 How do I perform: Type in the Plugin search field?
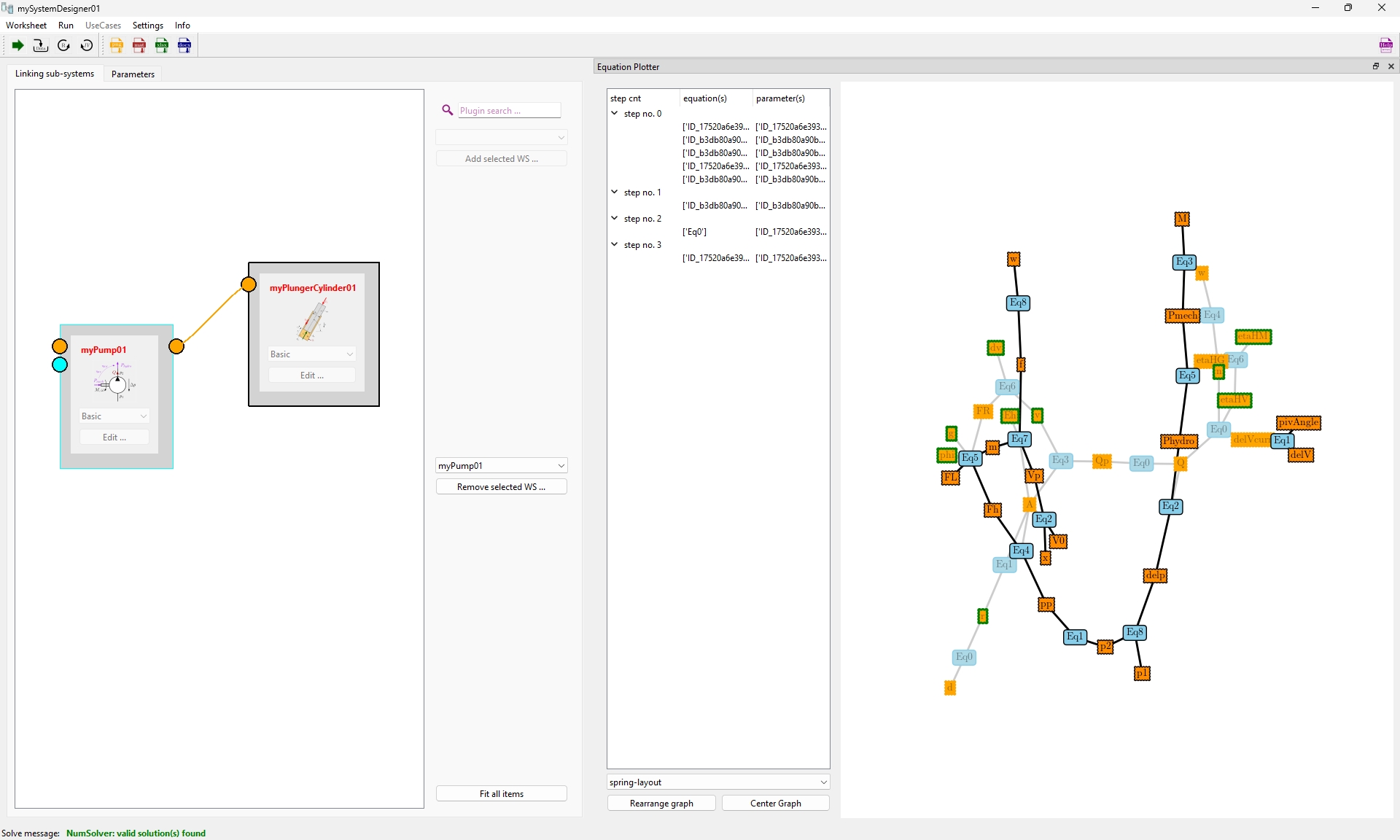(x=508, y=110)
